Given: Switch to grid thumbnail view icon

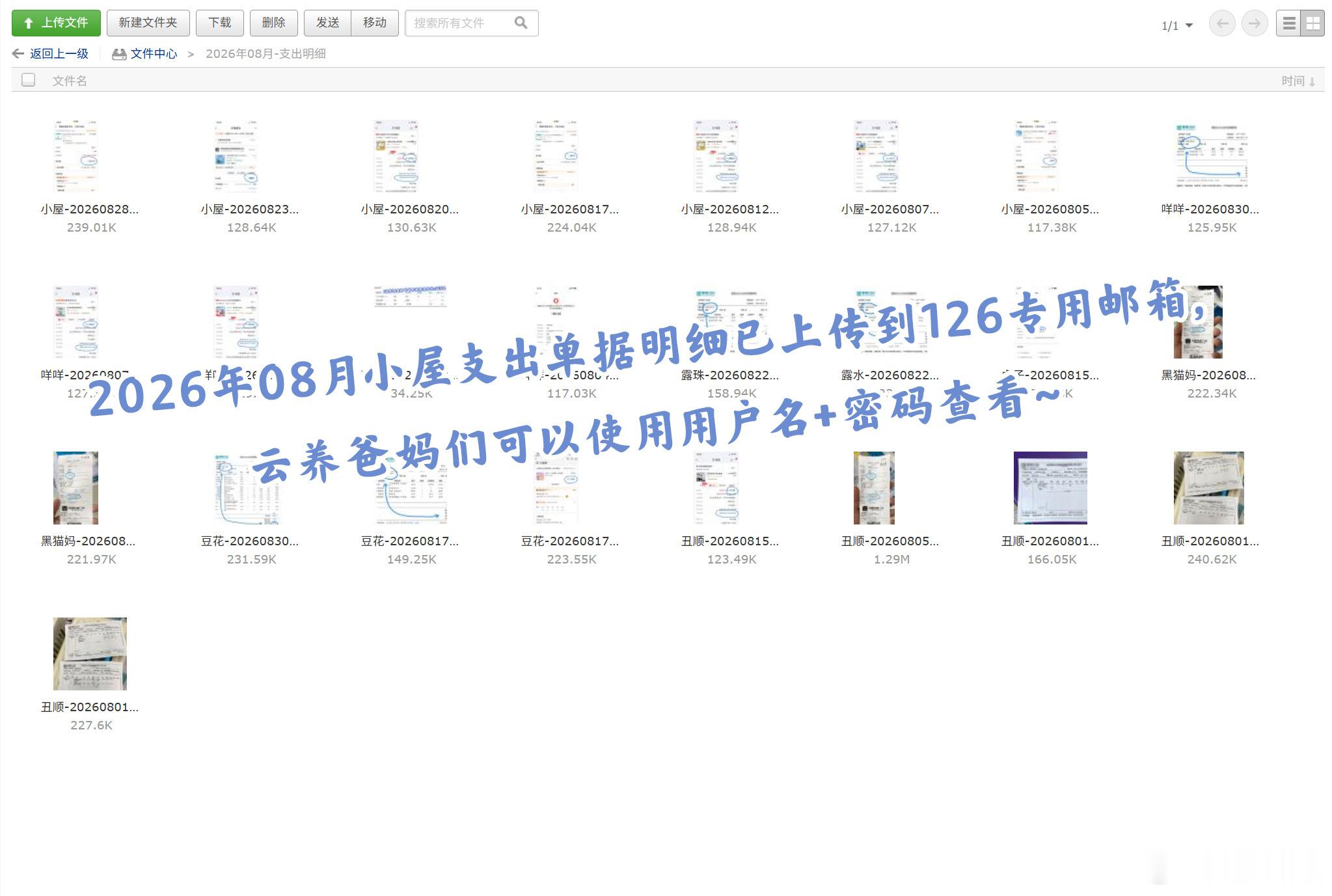Looking at the screenshot, I should pos(1312,24).
